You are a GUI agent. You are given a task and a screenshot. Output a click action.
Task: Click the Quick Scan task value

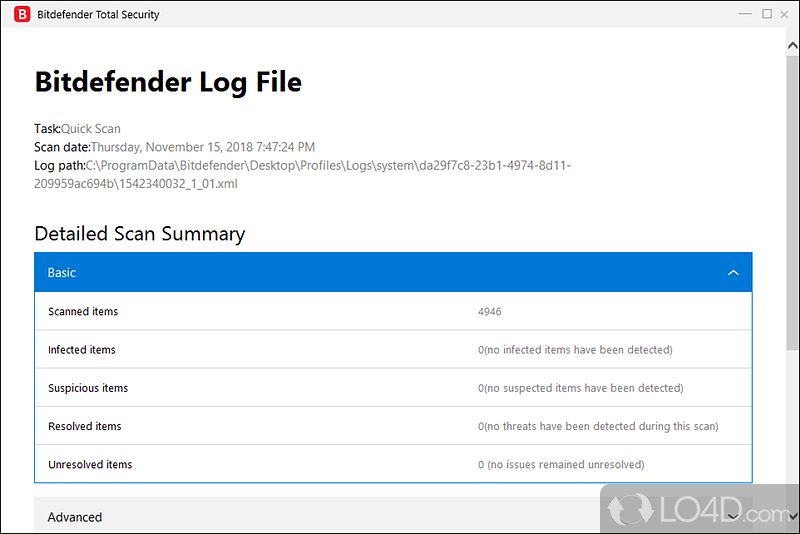tap(91, 129)
